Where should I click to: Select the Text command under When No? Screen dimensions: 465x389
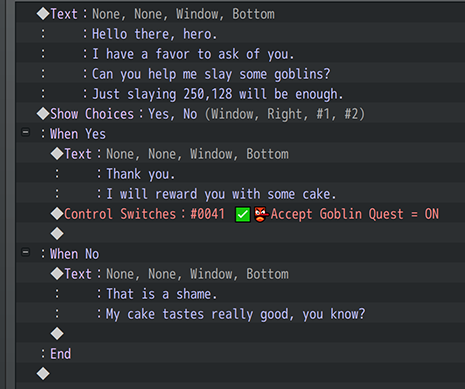[240, 274]
